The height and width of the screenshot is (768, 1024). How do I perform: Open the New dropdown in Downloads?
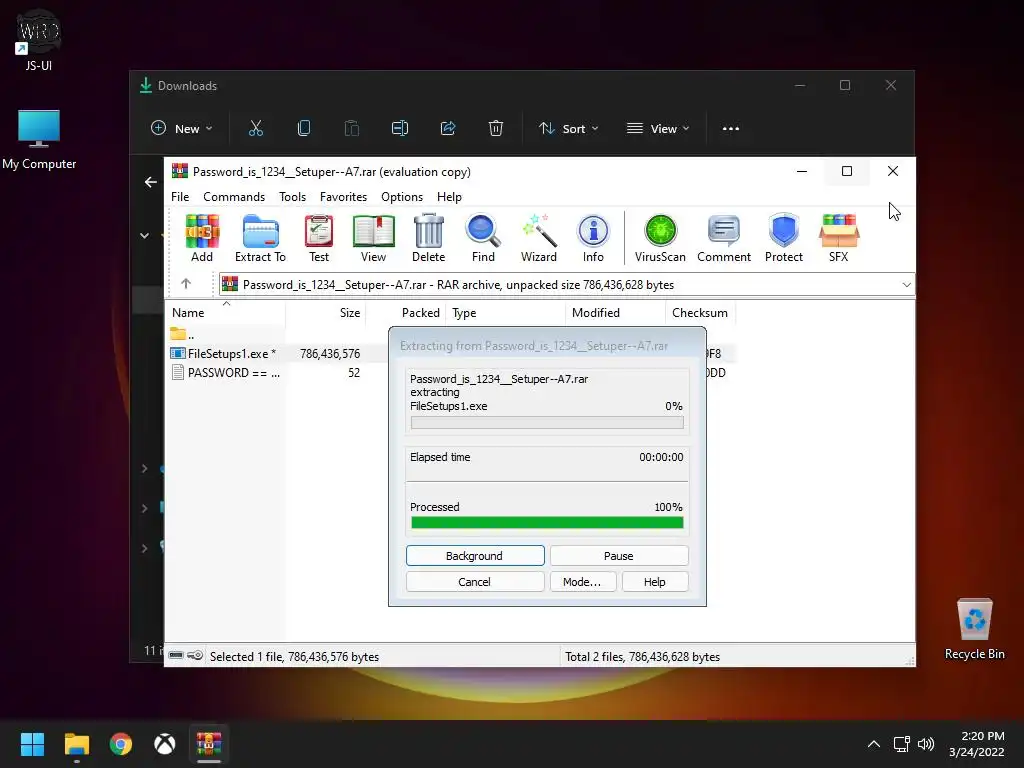(182, 129)
